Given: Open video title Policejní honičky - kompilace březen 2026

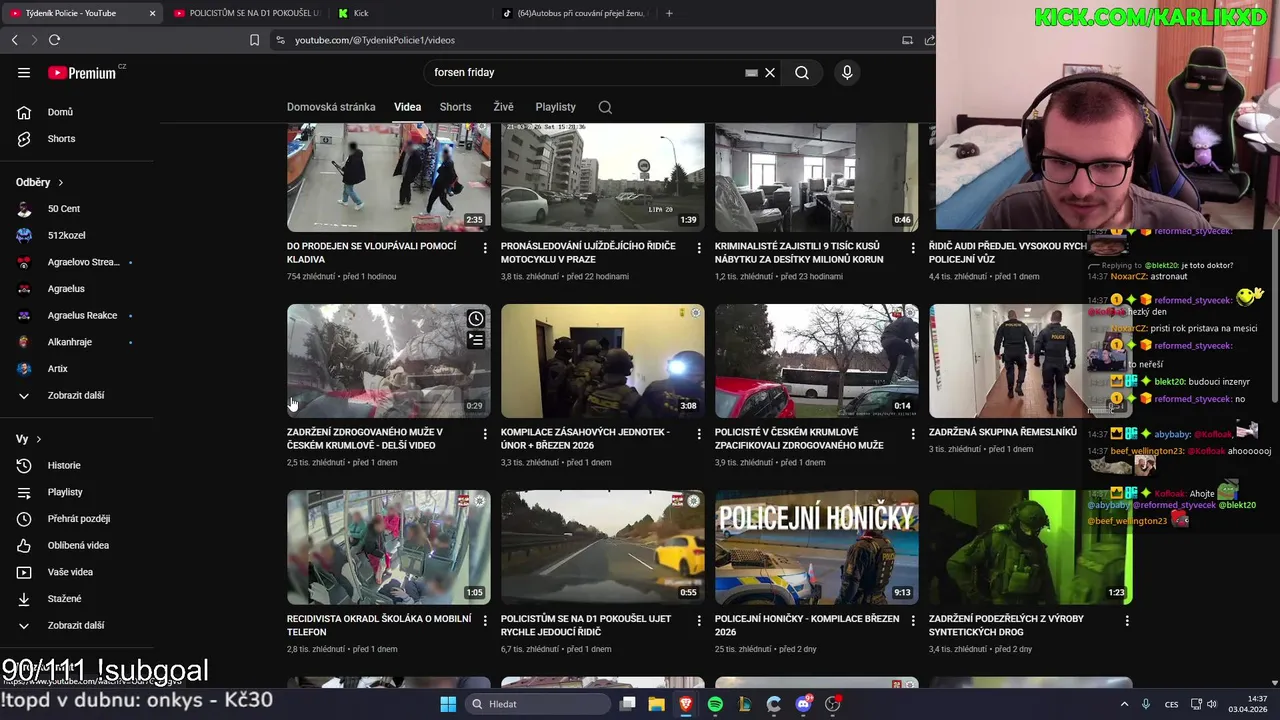Looking at the screenshot, I should [807, 625].
